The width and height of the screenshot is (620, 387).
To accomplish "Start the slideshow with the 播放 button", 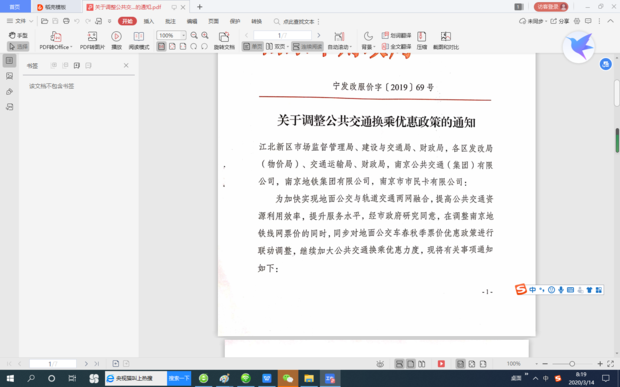I will coord(116,41).
